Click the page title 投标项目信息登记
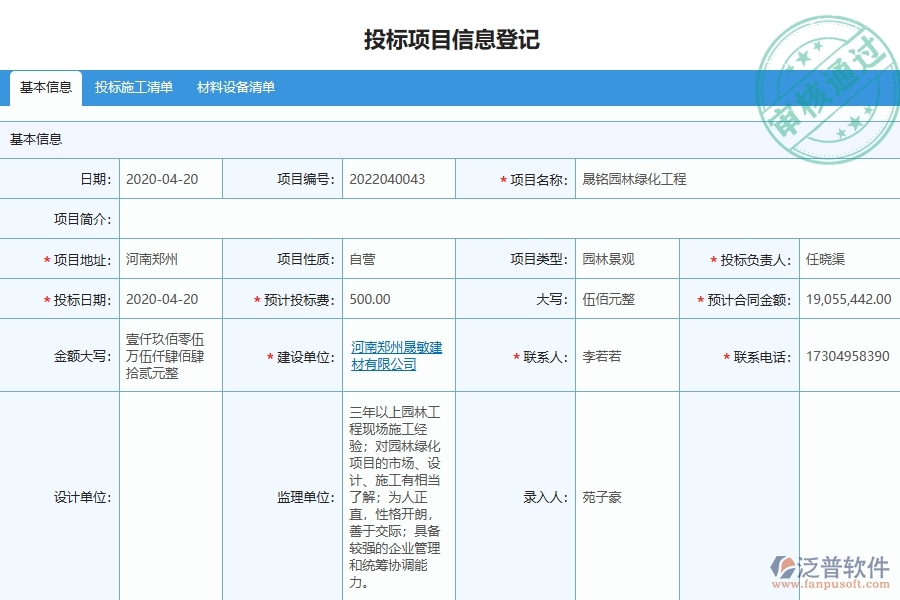The height and width of the screenshot is (600, 900). click(x=449, y=40)
